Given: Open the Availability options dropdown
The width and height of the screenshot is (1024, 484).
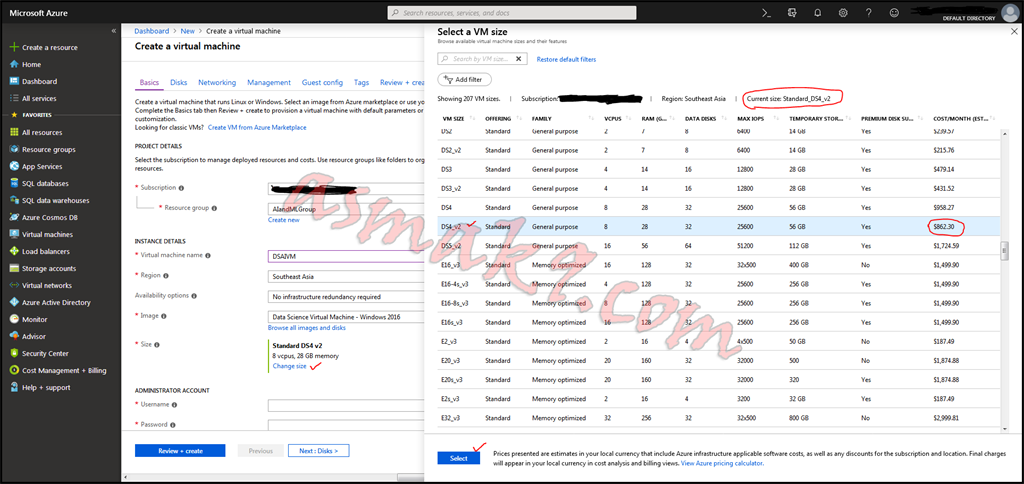Looking at the screenshot, I should (347, 297).
